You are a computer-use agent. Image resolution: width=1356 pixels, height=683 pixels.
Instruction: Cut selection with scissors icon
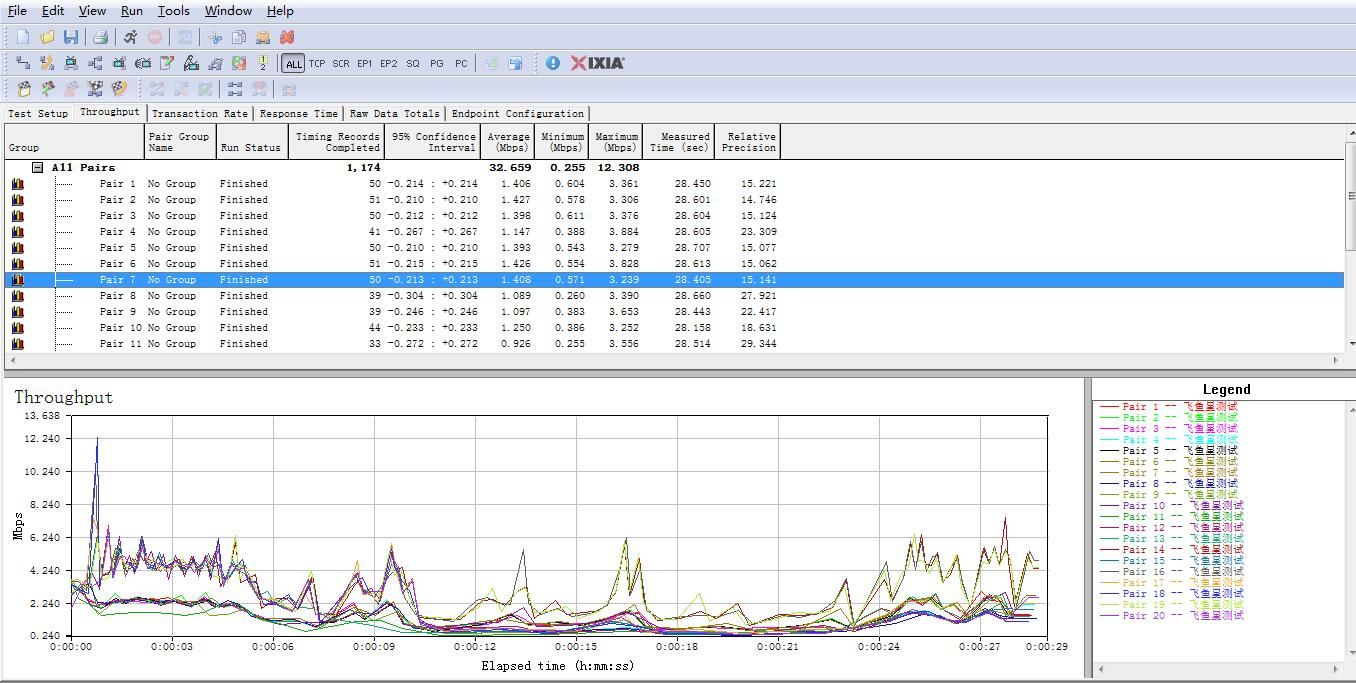[x=215, y=37]
